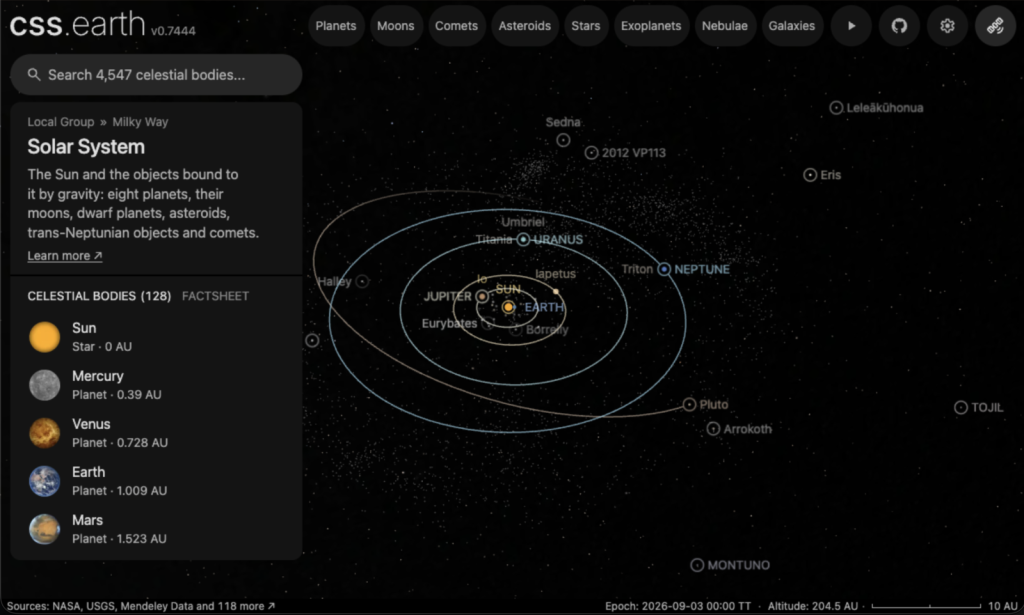Switch to the Celestial Bodies tab
The height and width of the screenshot is (615, 1024).
click(99, 296)
